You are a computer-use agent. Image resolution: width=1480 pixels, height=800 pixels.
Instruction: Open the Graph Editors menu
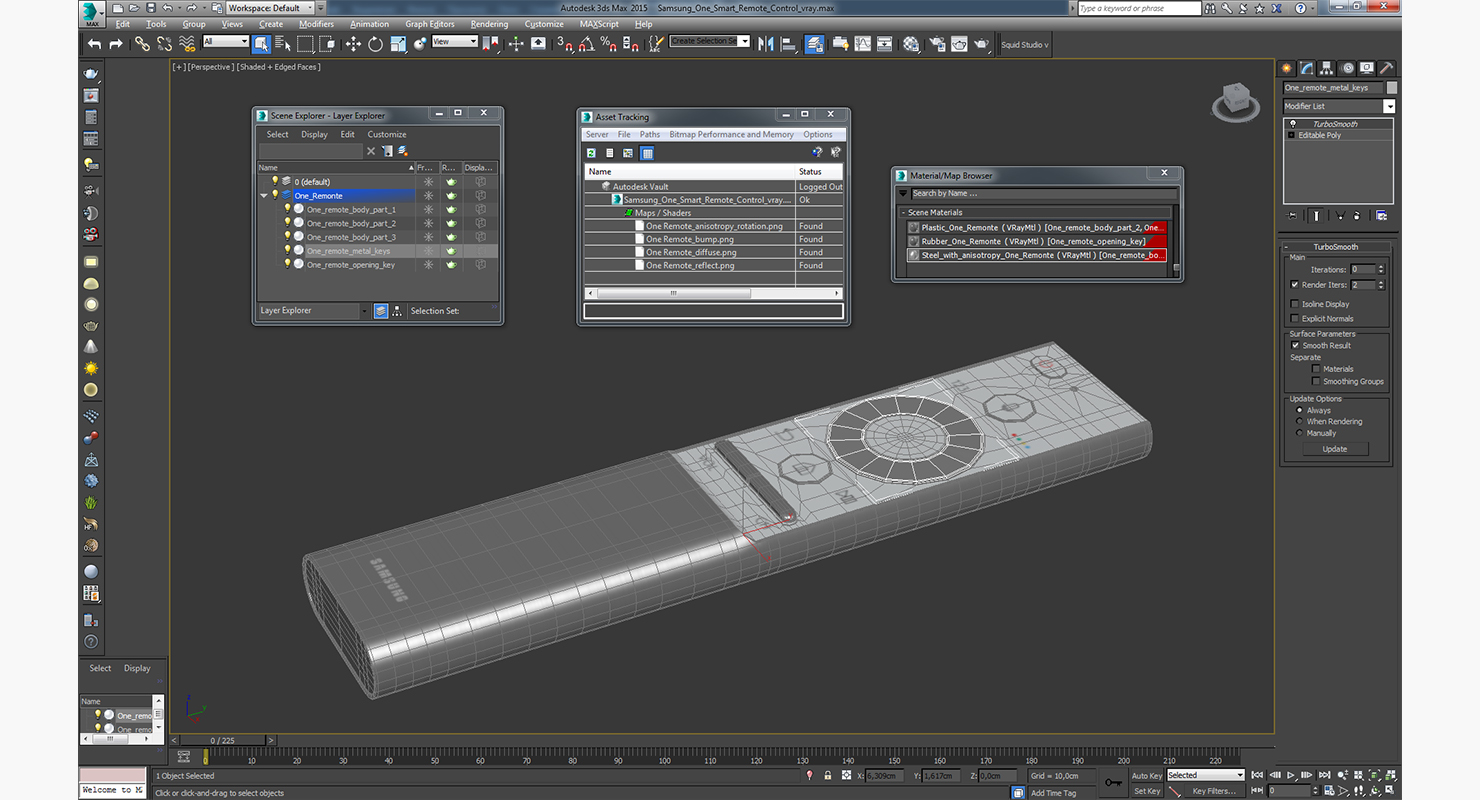coord(430,24)
